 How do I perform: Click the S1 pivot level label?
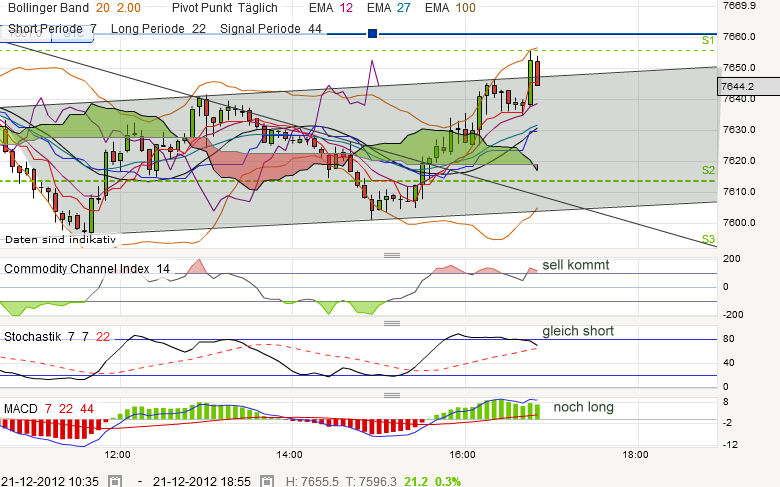(x=708, y=40)
